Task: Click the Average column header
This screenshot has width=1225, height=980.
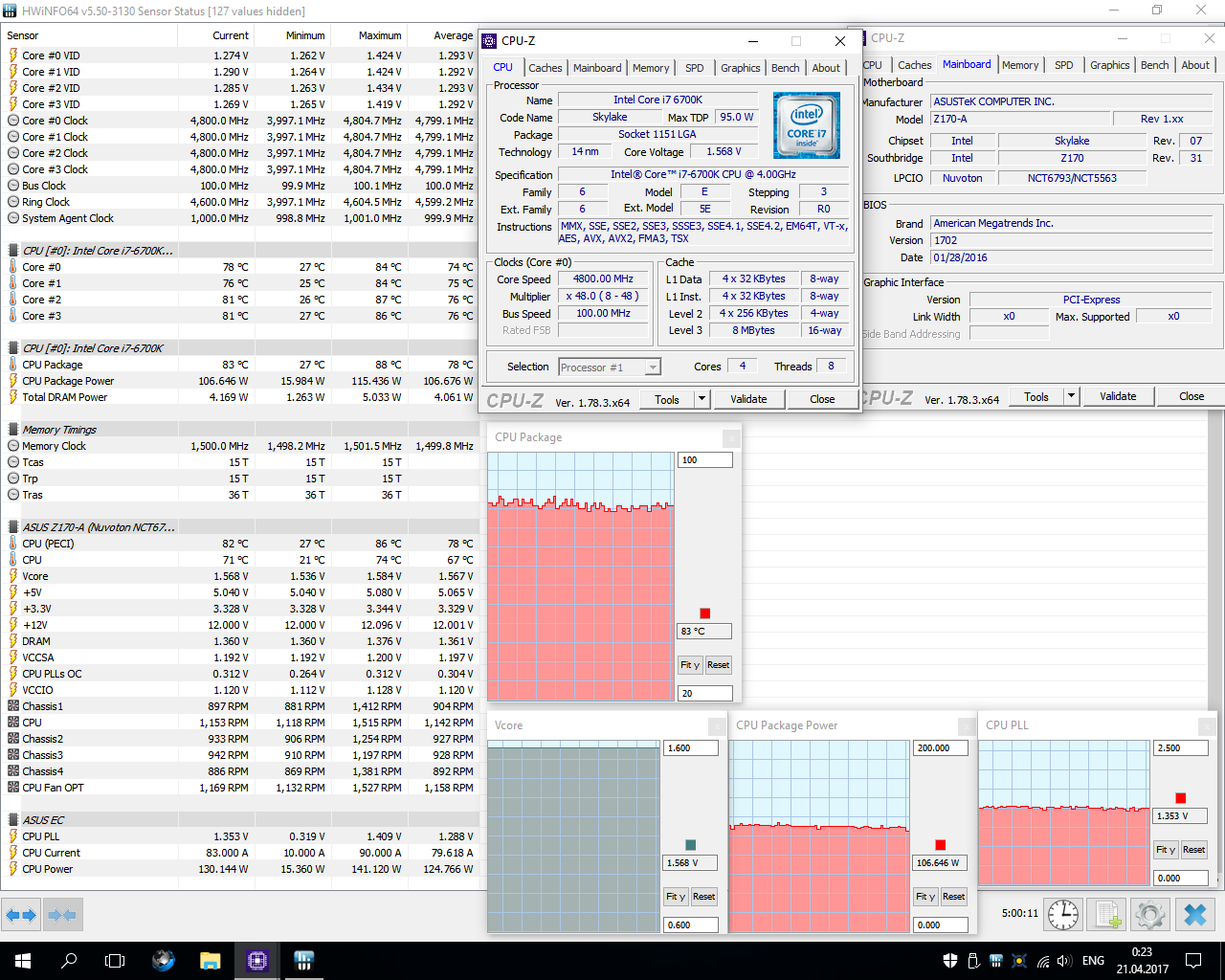Action: pyautogui.click(x=442, y=35)
